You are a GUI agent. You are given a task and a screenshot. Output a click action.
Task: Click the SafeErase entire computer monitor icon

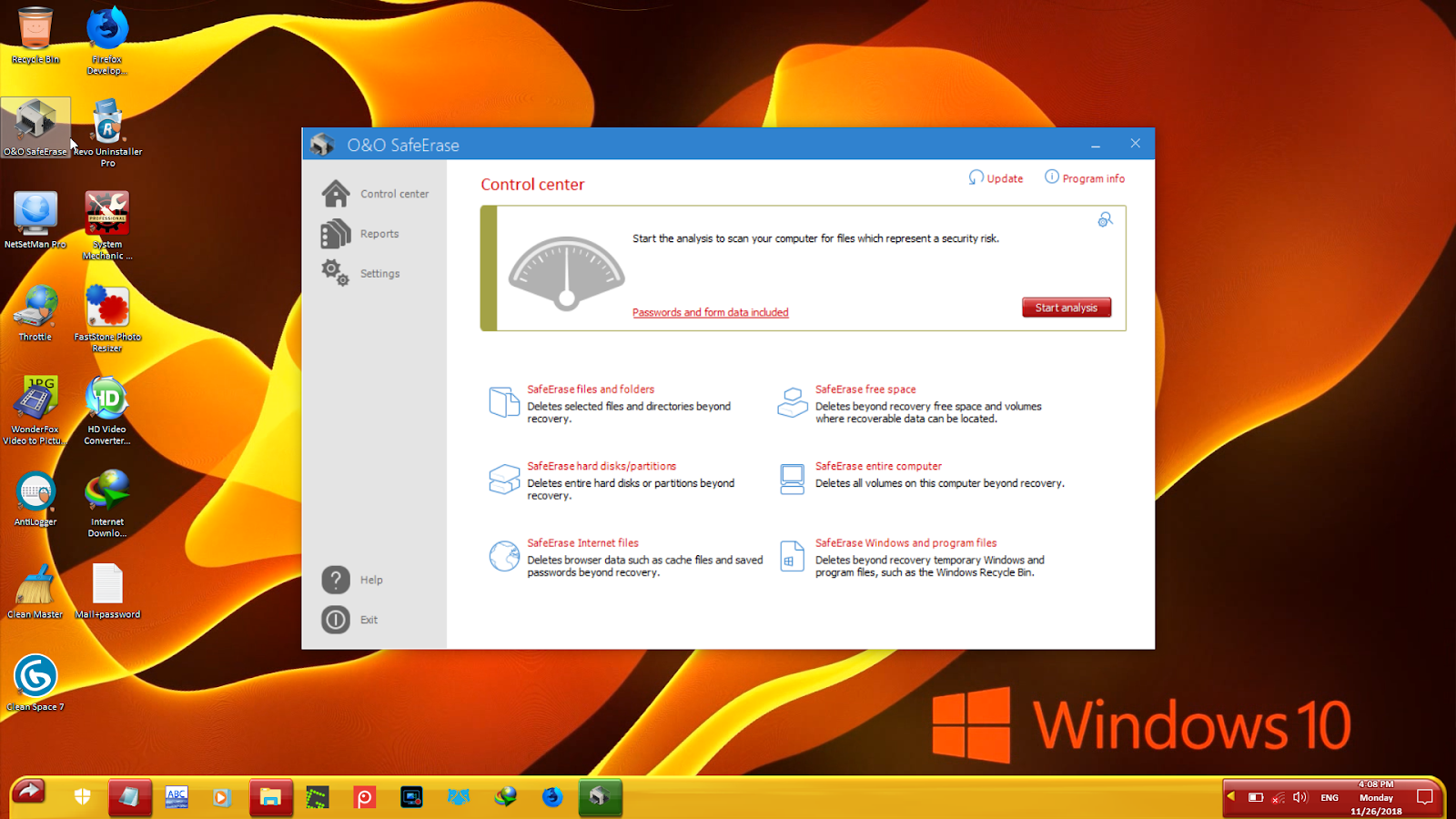pyautogui.click(x=793, y=479)
